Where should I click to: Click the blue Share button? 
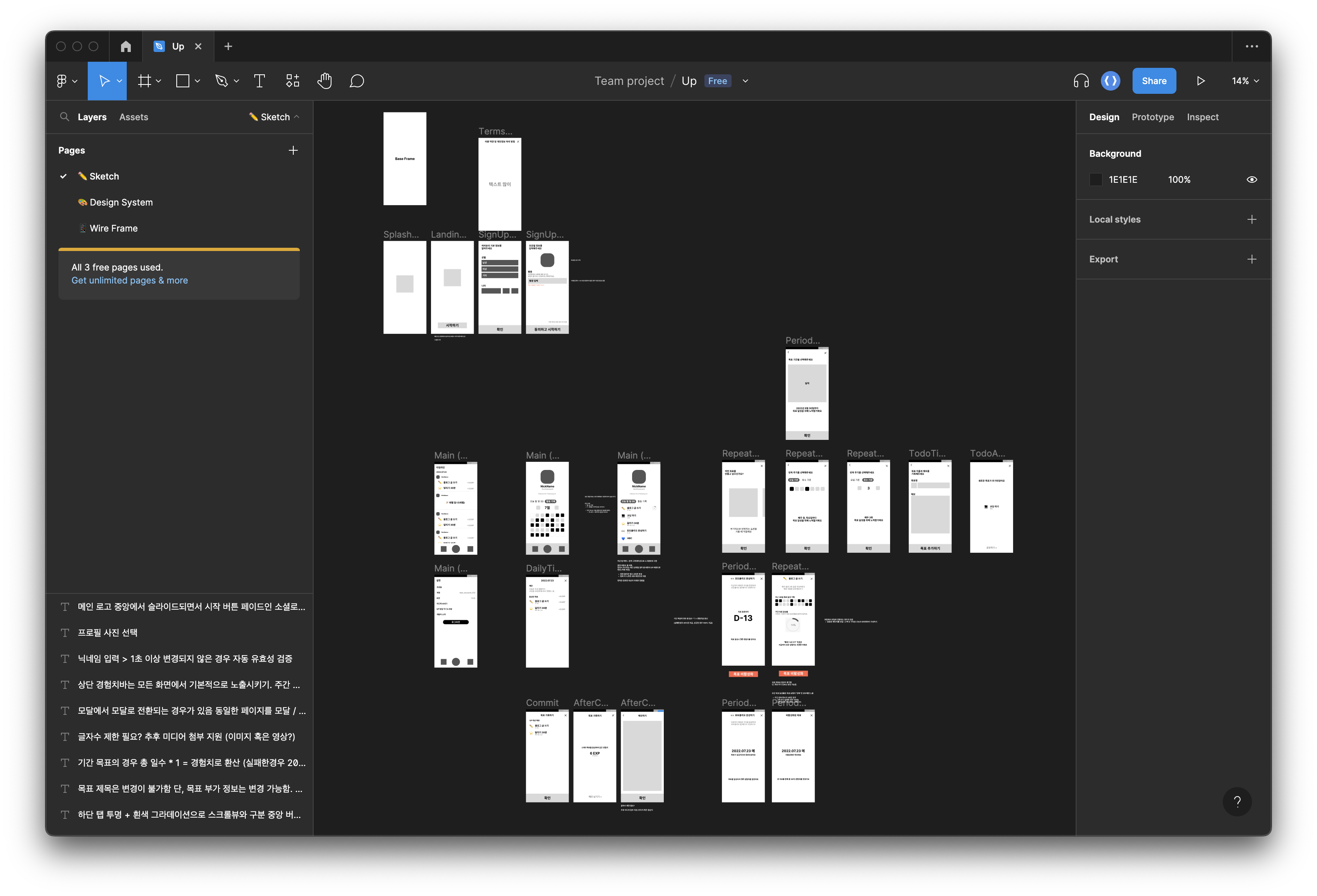point(1154,81)
